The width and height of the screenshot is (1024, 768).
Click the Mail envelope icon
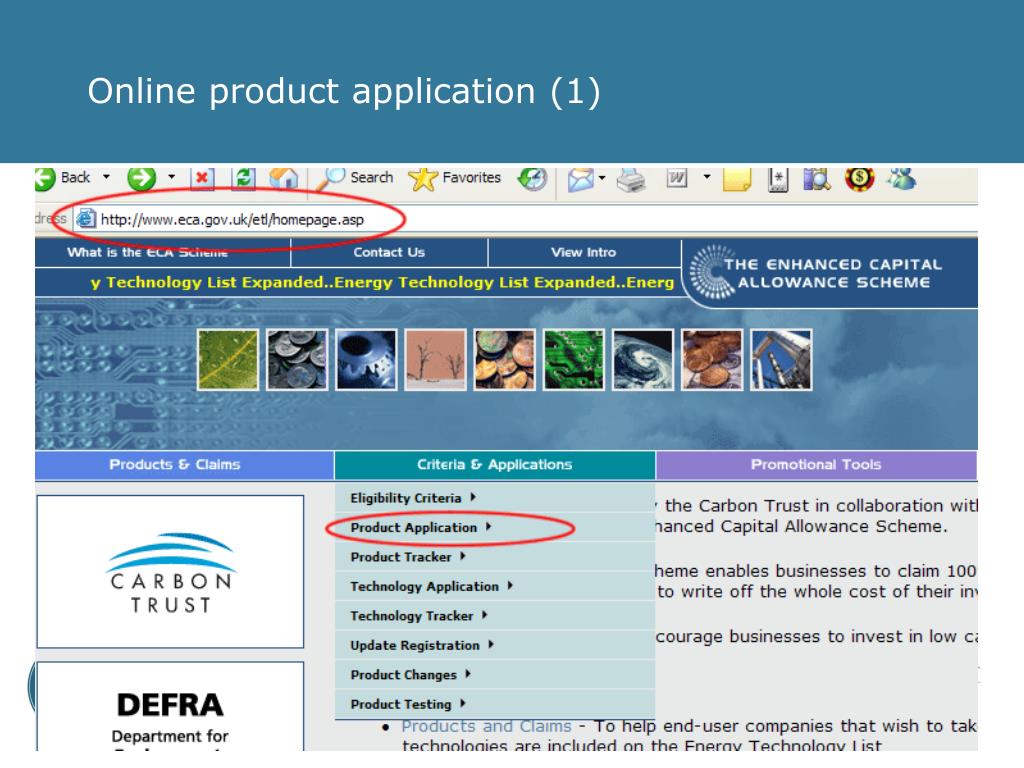point(580,179)
